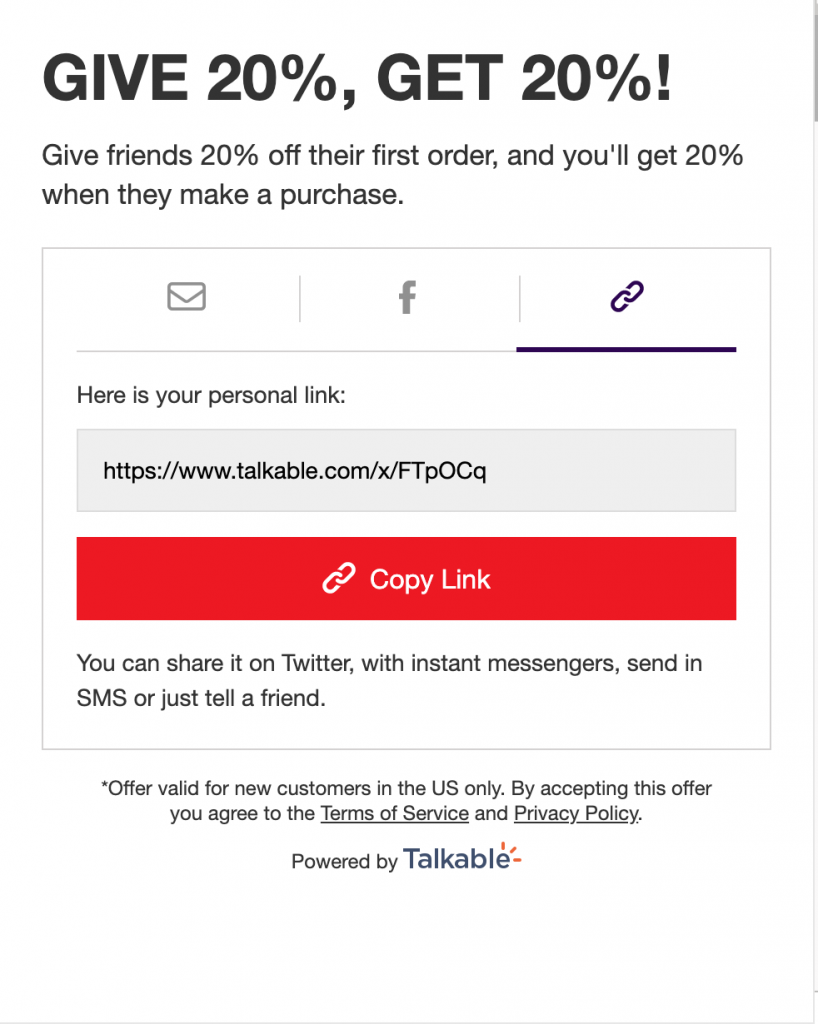Focus the personal link URL field
This screenshot has height=1024, width=818.
point(406,471)
